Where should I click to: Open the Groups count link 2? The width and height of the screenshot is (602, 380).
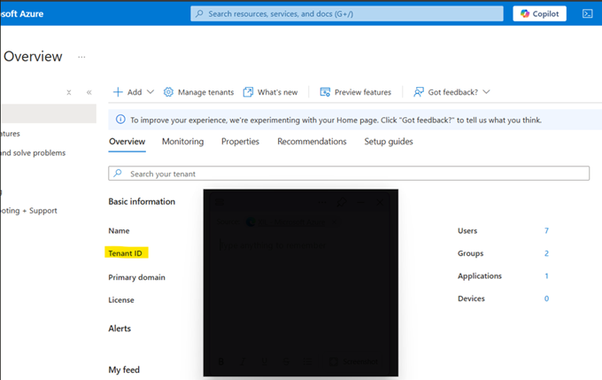tap(546, 253)
